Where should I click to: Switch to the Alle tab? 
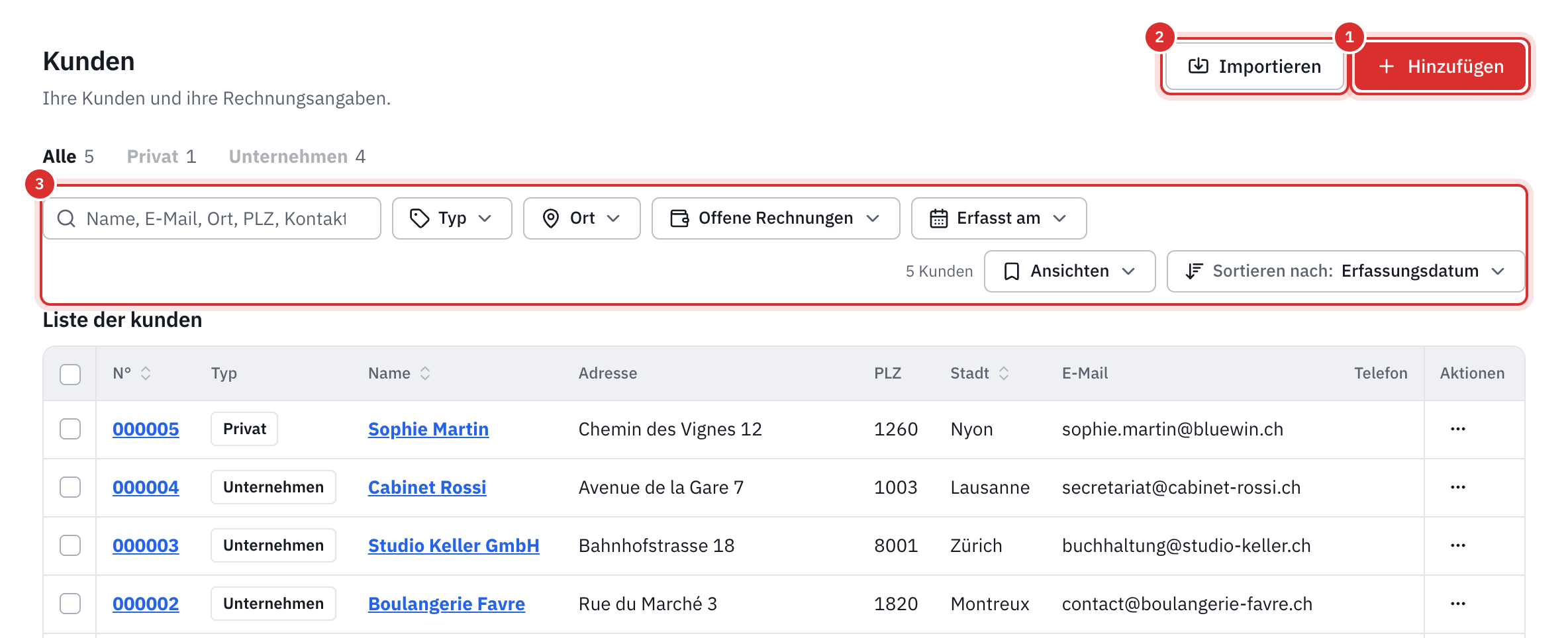pos(68,157)
